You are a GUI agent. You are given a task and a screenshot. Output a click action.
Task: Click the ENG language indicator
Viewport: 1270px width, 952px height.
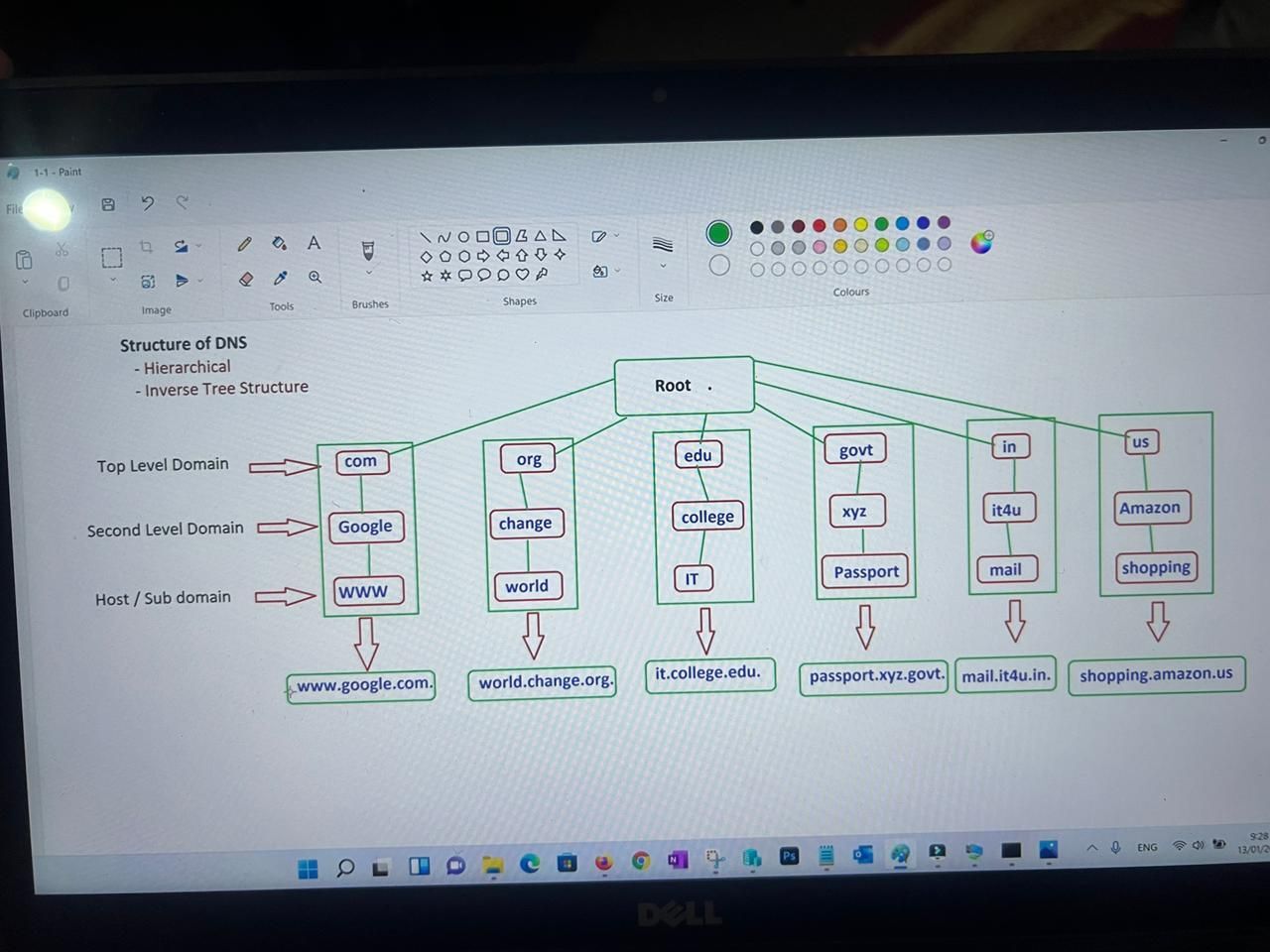pos(1147,848)
